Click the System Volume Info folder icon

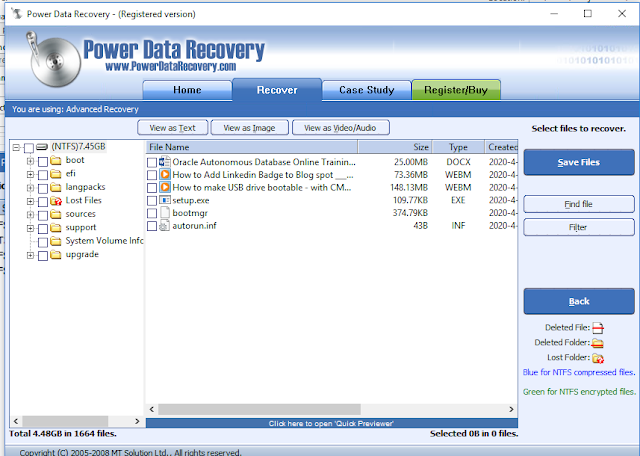tap(56, 241)
